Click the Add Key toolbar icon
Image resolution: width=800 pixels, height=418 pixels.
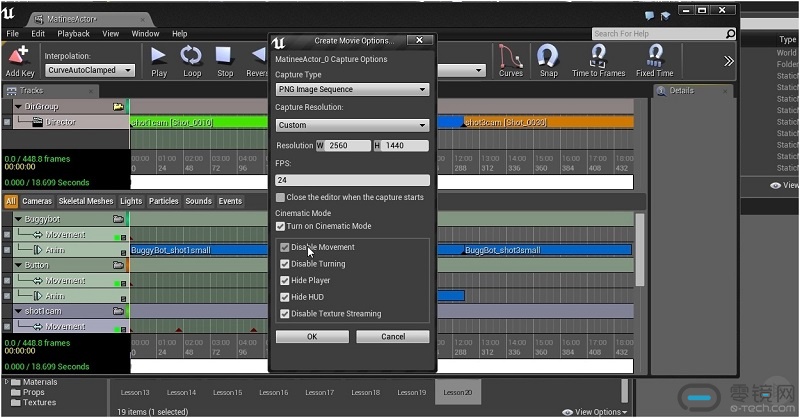pyautogui.click(x=19, y=55)
